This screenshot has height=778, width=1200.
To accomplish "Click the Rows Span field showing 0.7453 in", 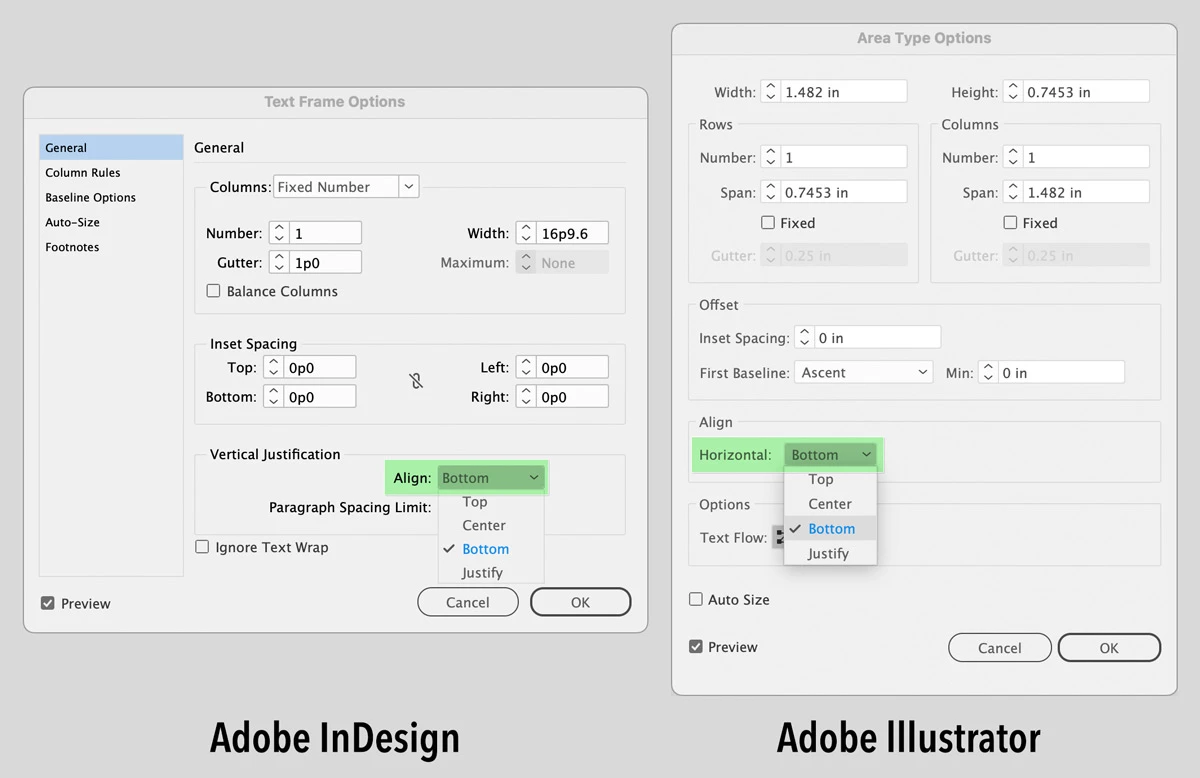I will click(843, 192).
